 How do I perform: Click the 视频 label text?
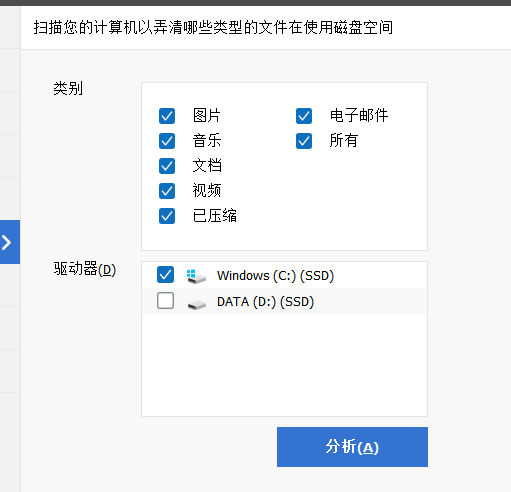tap(207, 190)
